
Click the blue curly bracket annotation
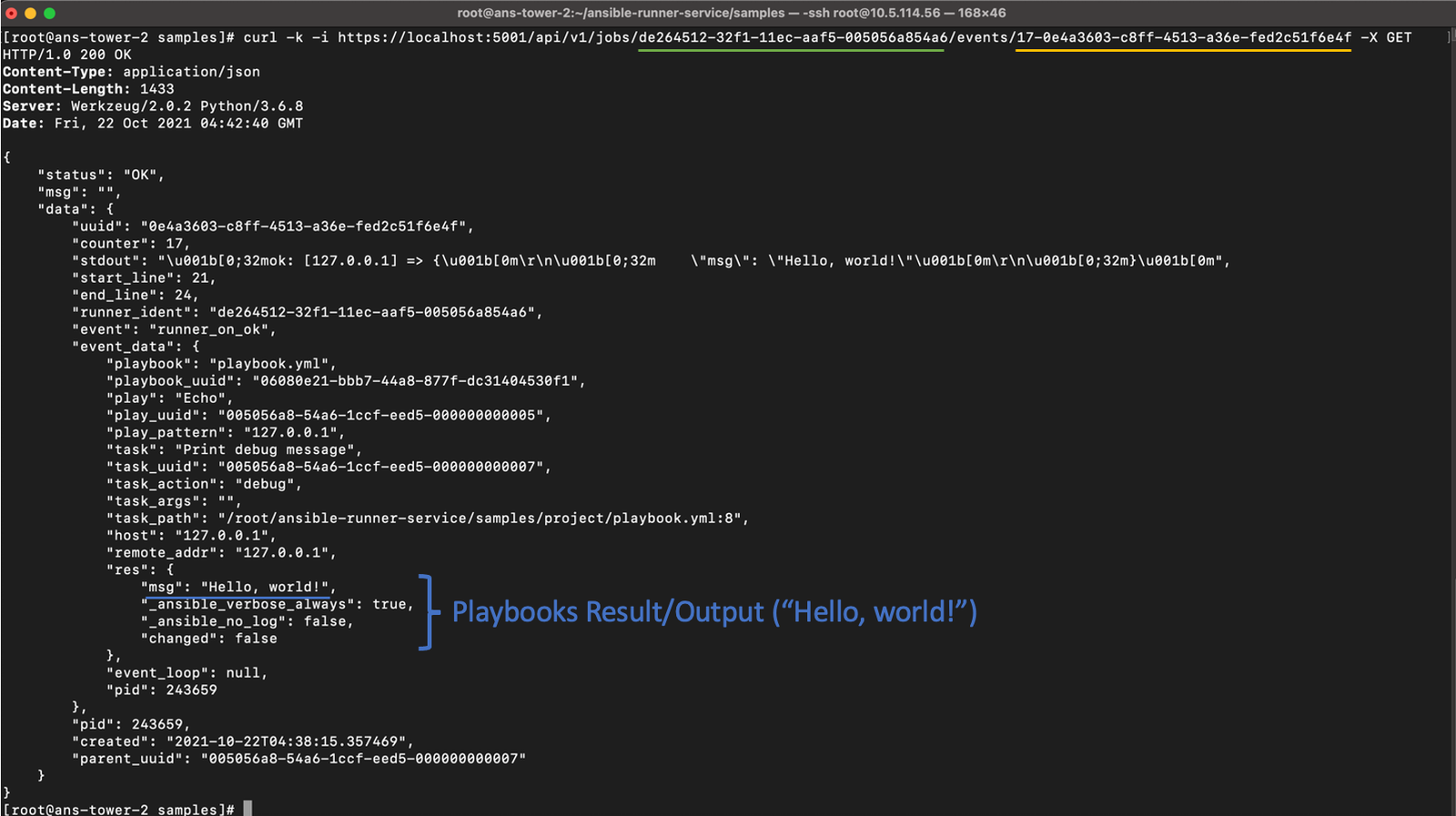(427, 612)
